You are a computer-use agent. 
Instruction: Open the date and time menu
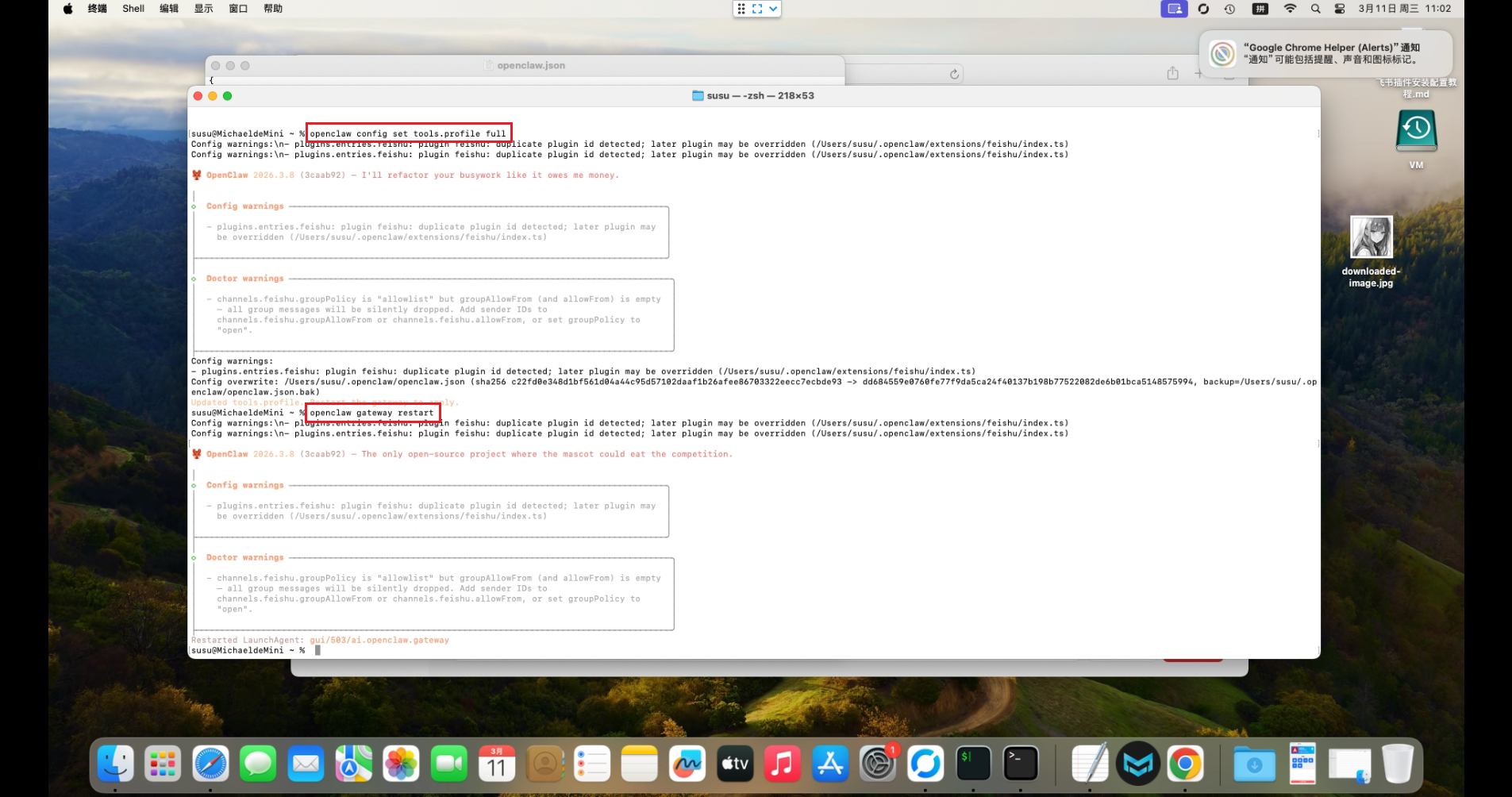click(x=1404, y=9)
